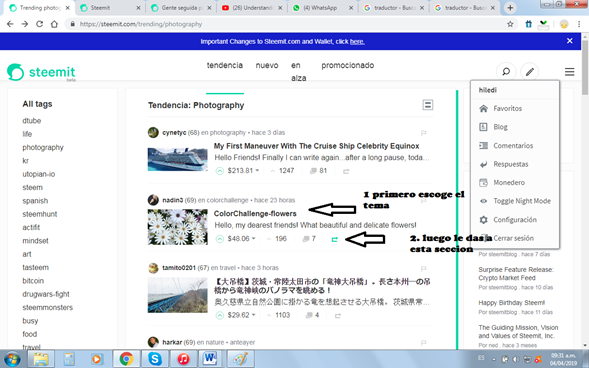Image resolution: width=589 pixels, height=368 pixels.
Task: Open Microsoft Word from the taskbar
Action: tap(210, 359)
